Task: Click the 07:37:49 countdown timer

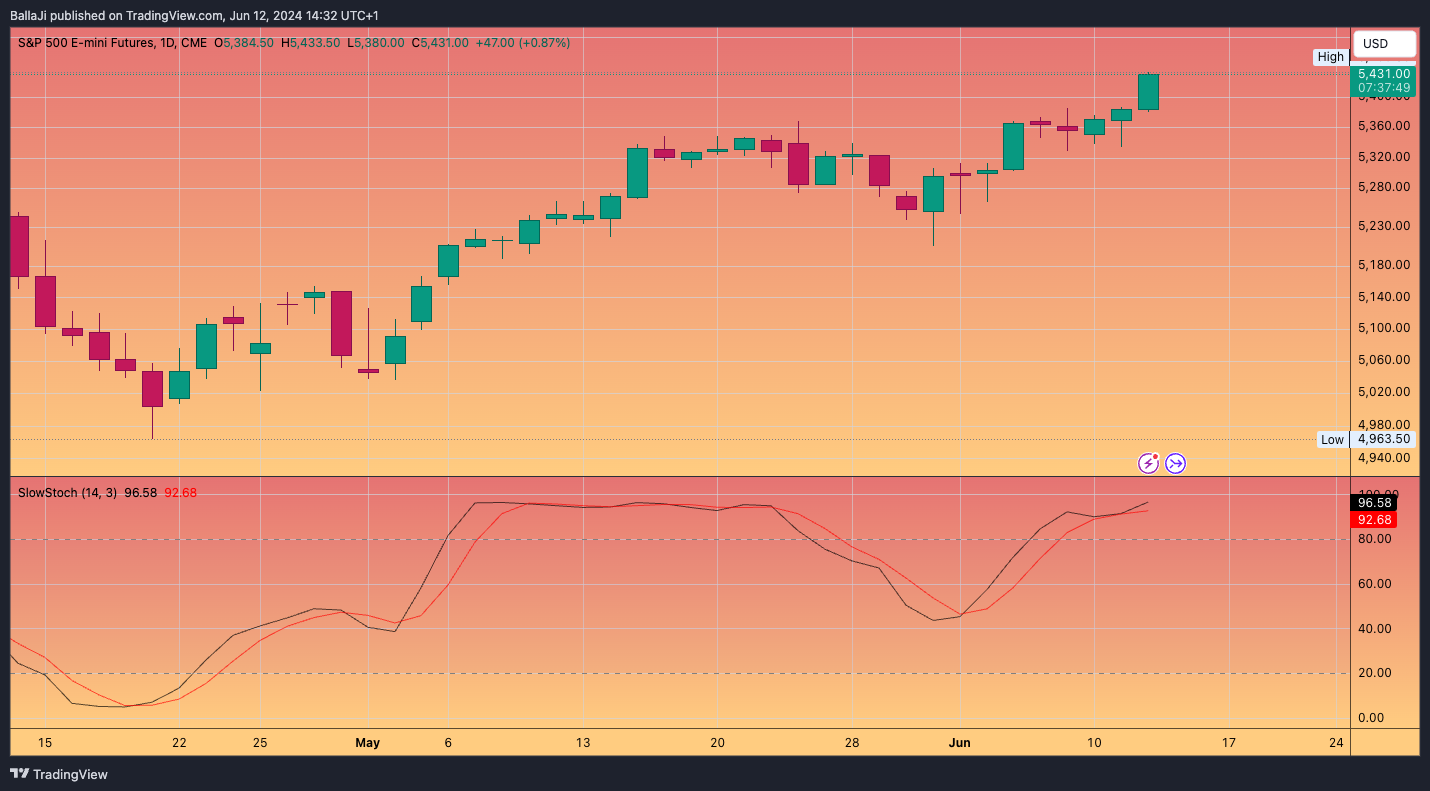Action: [x=1384, y=88]
